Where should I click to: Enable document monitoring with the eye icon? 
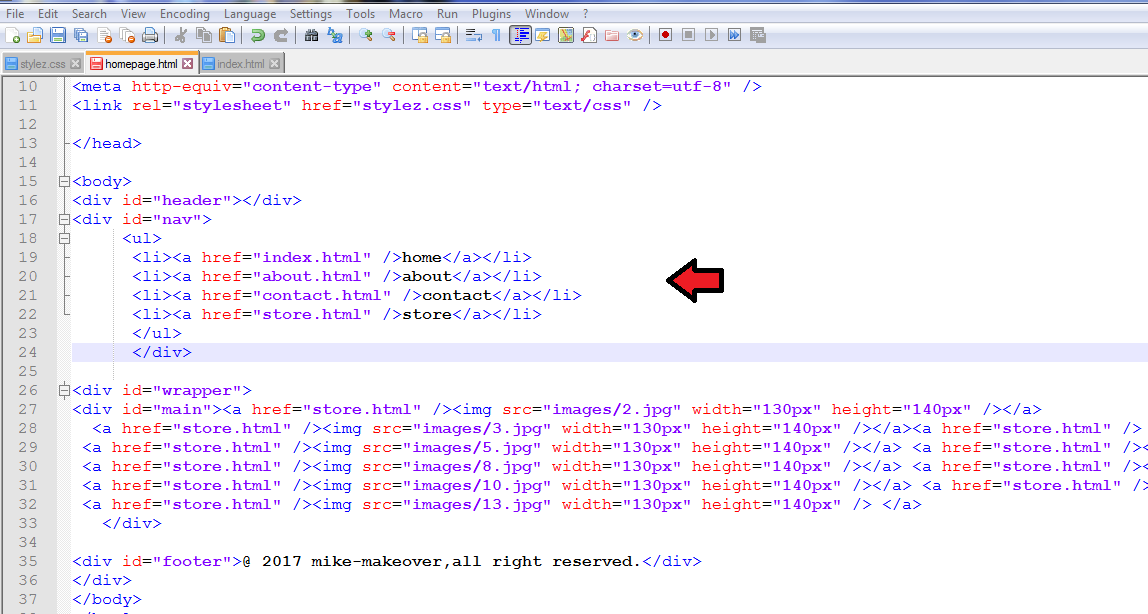tap(635, 35)
